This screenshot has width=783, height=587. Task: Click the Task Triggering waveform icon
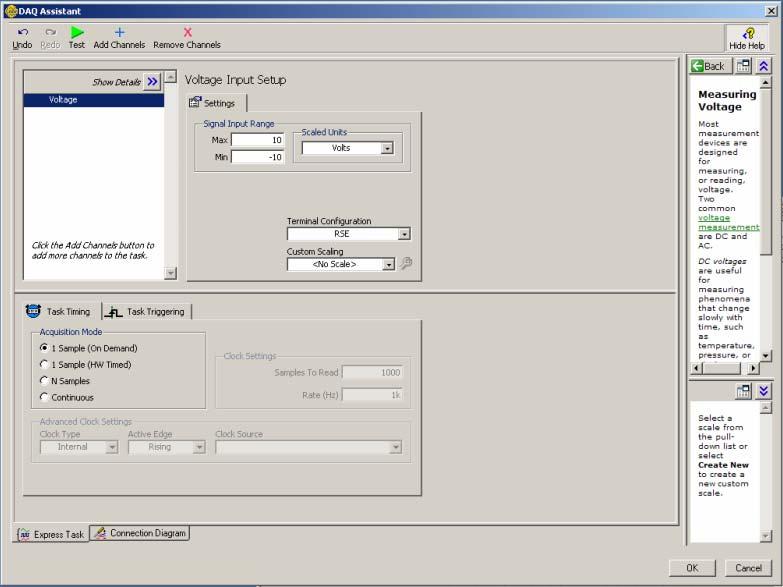point(114,312)
